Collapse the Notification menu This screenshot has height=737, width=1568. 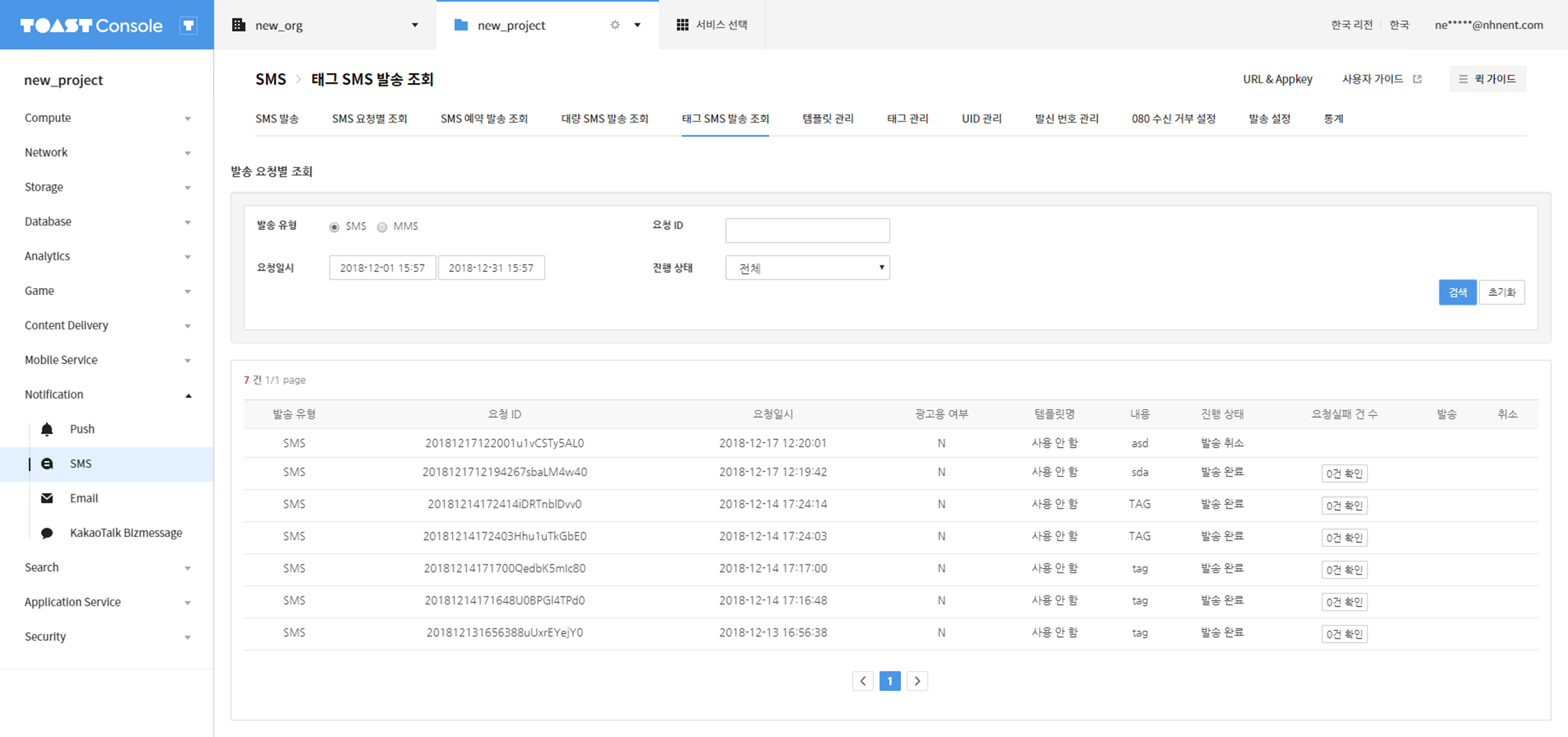point(106,394)
